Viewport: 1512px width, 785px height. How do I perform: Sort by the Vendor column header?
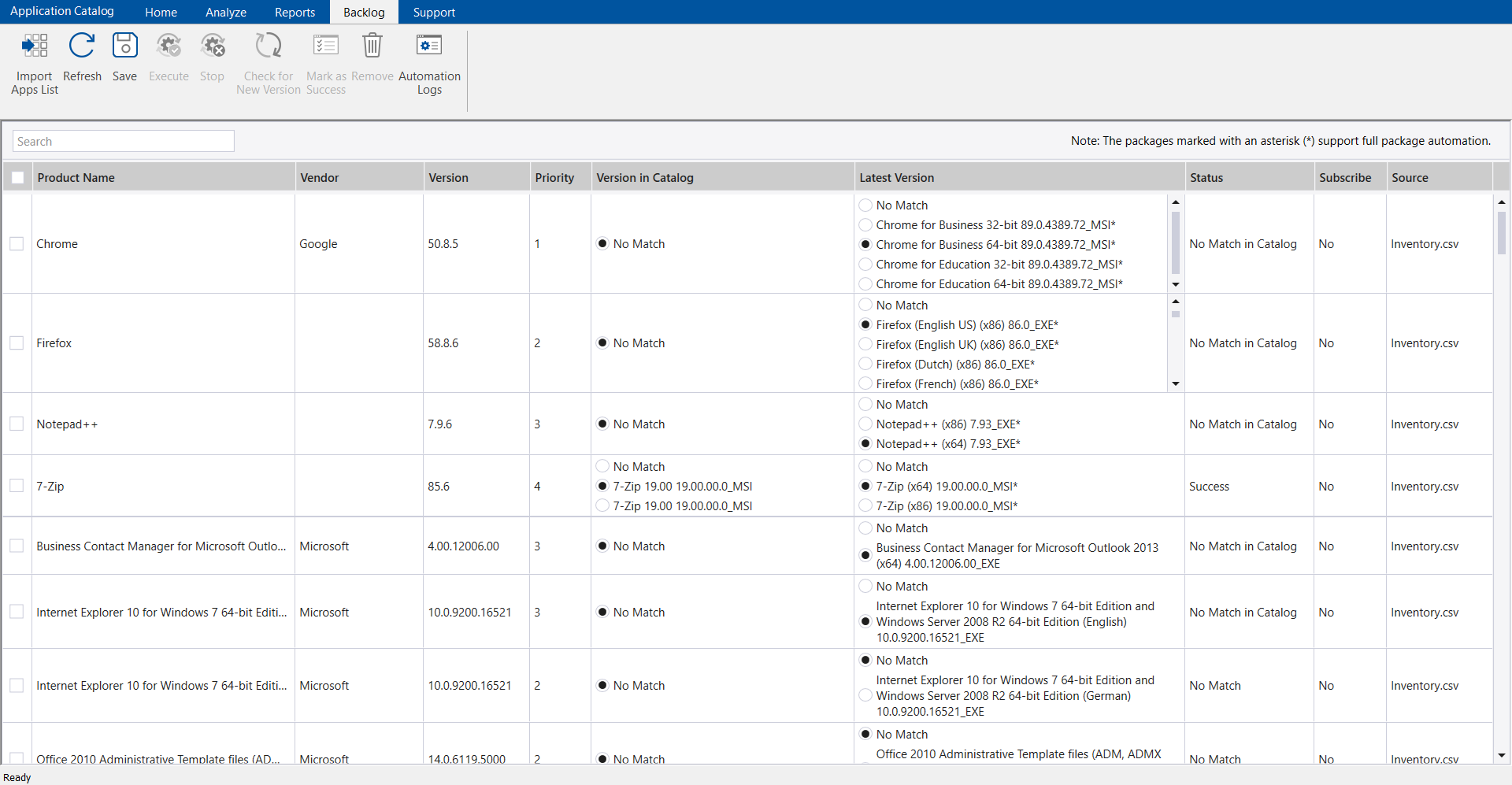click(359, 178)
